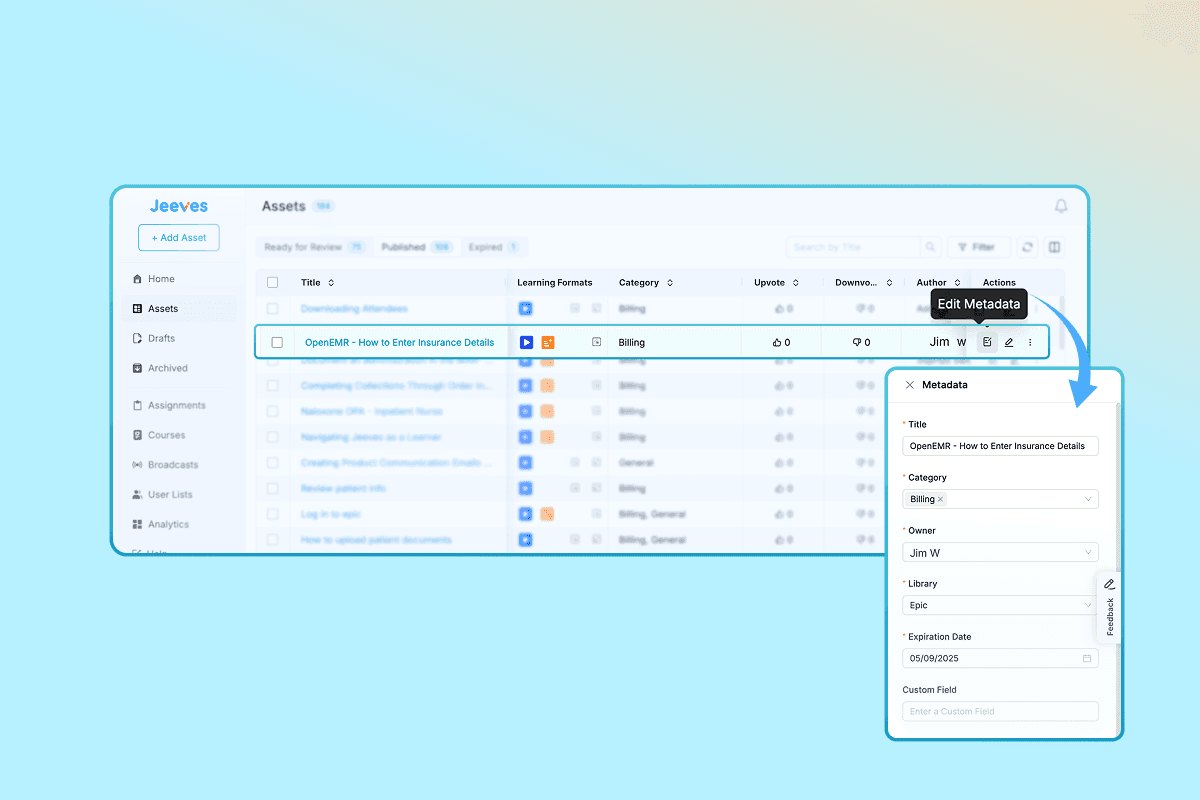Sort by Downvote column arrows
Viewport: 1200px width, 800px height.
point(889,283)
